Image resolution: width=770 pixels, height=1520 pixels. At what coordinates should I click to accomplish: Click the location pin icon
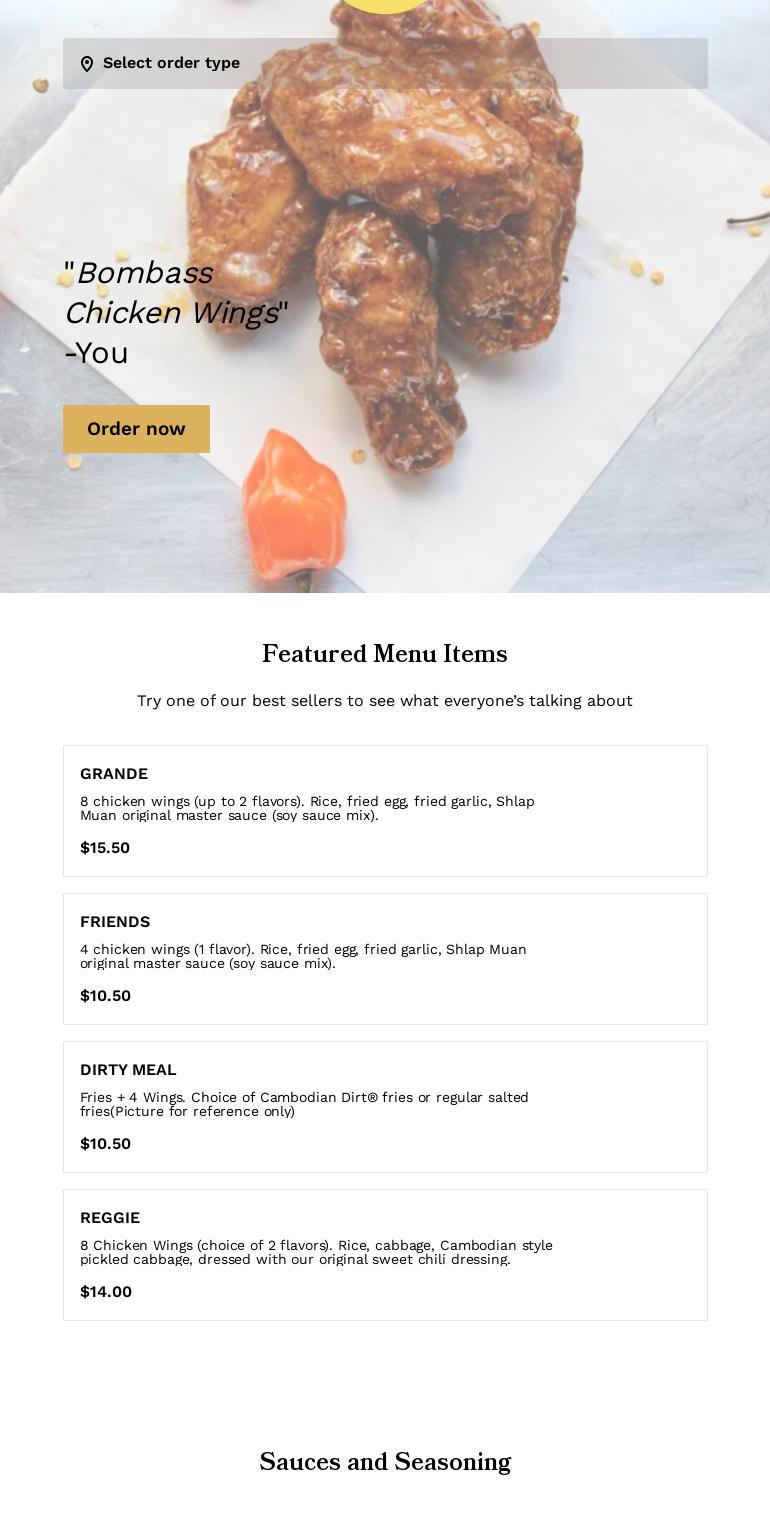point(87,64)
